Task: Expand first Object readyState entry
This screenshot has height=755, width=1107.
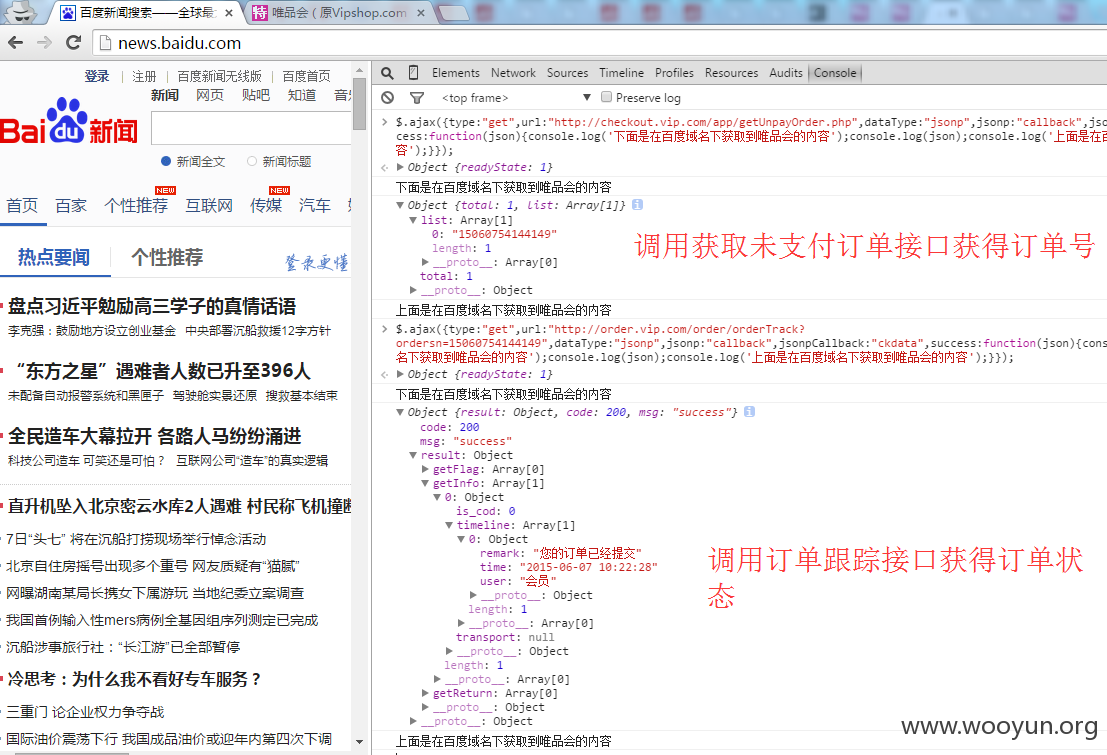Action: [x=400, y=167]
